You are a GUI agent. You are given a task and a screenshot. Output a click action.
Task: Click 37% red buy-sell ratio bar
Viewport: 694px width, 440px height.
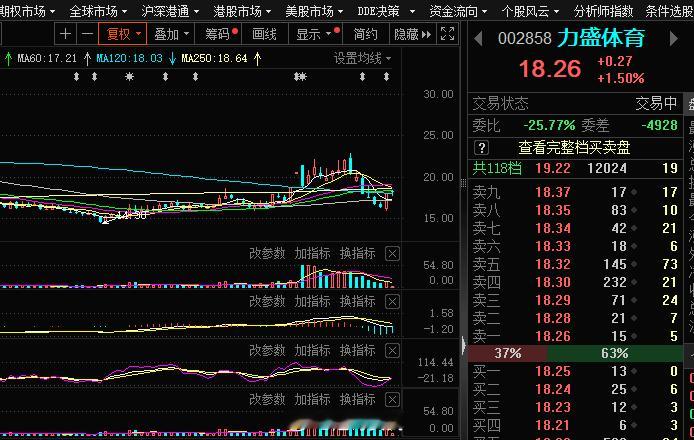pyautogui.click(x=508, y=353)
